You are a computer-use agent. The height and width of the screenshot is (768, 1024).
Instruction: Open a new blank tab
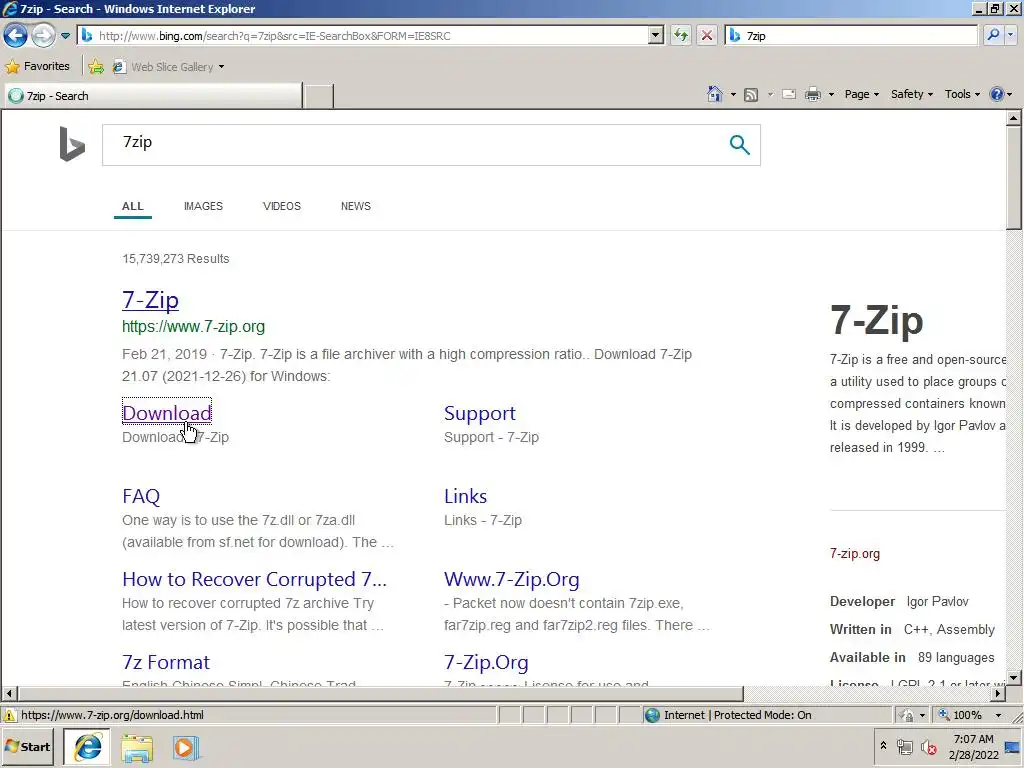319,96
